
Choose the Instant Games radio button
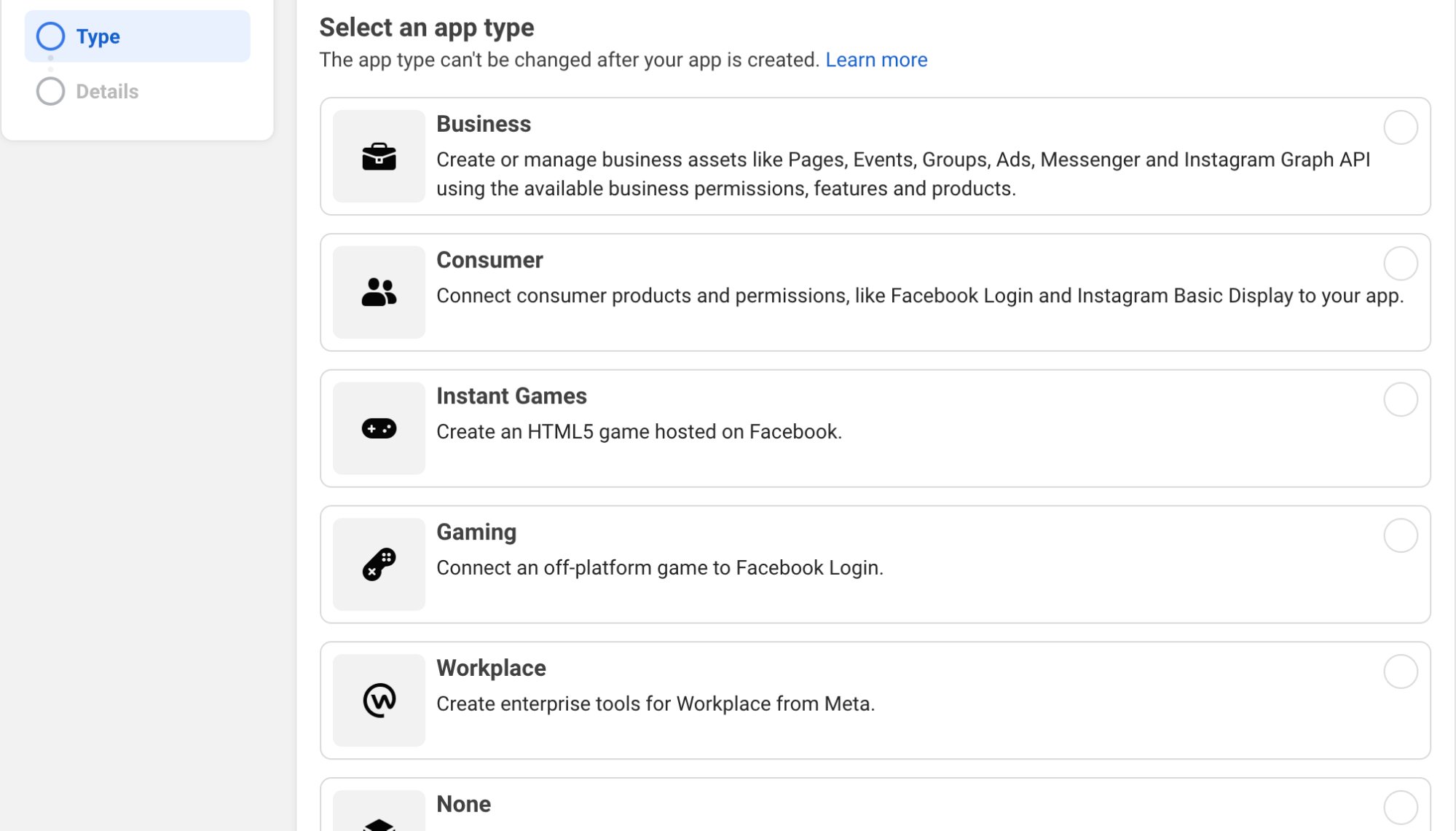pyautogui.click(x=1400, y=399)
